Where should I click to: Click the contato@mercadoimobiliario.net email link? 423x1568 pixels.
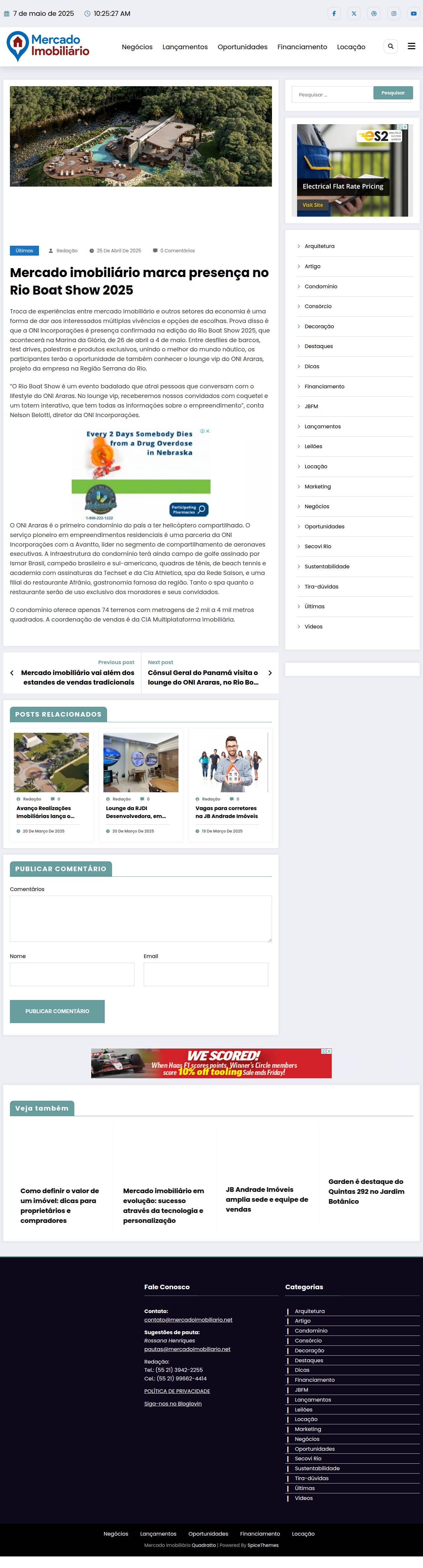188,1320
